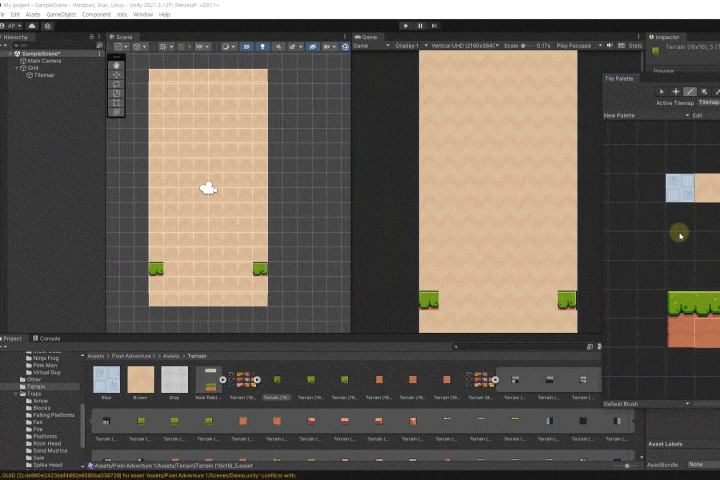Image resolution: width=720 pixels, height=480 pixels.
Task: Open New Palette dropdown
Action: pyautogui.click(x=647, y=115)
